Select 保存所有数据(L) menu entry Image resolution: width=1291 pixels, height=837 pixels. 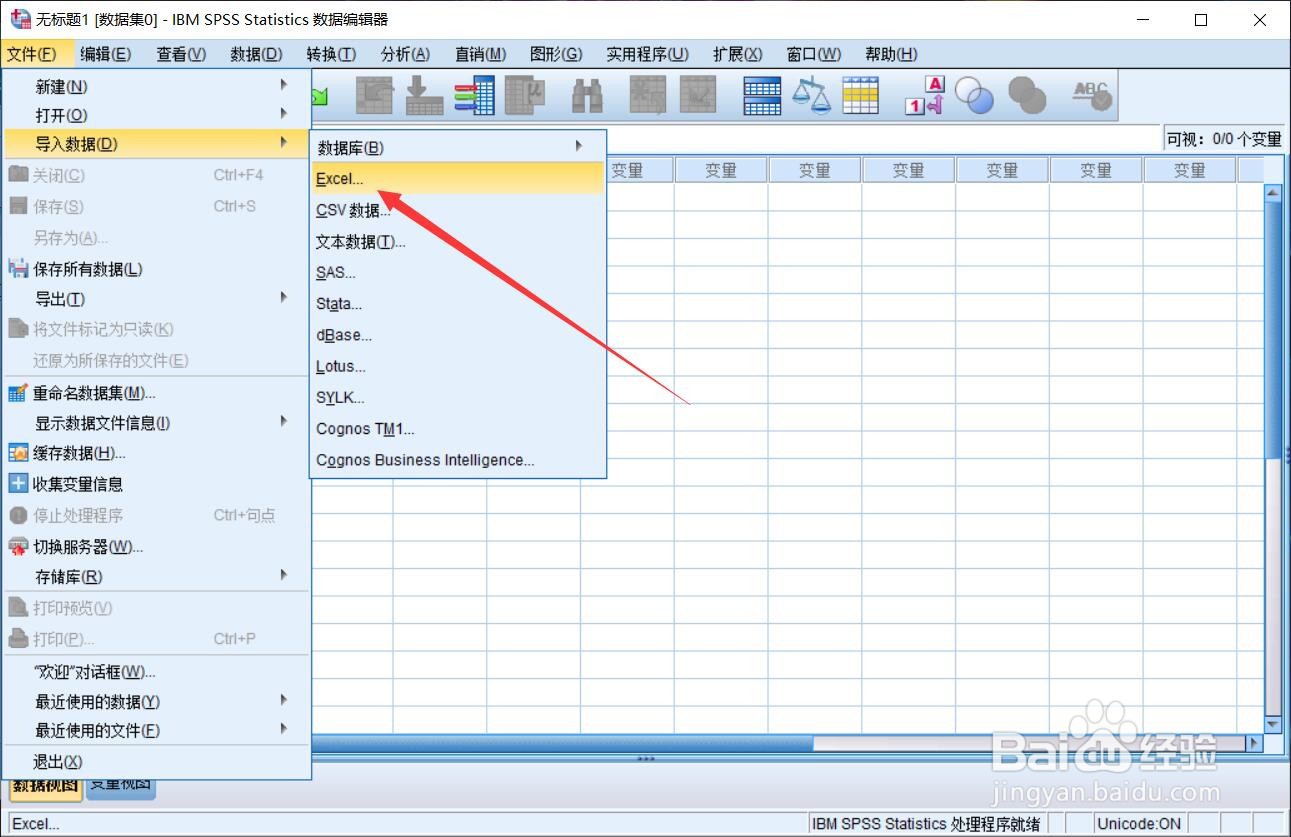pyautogui.click(x=157, y=269)
